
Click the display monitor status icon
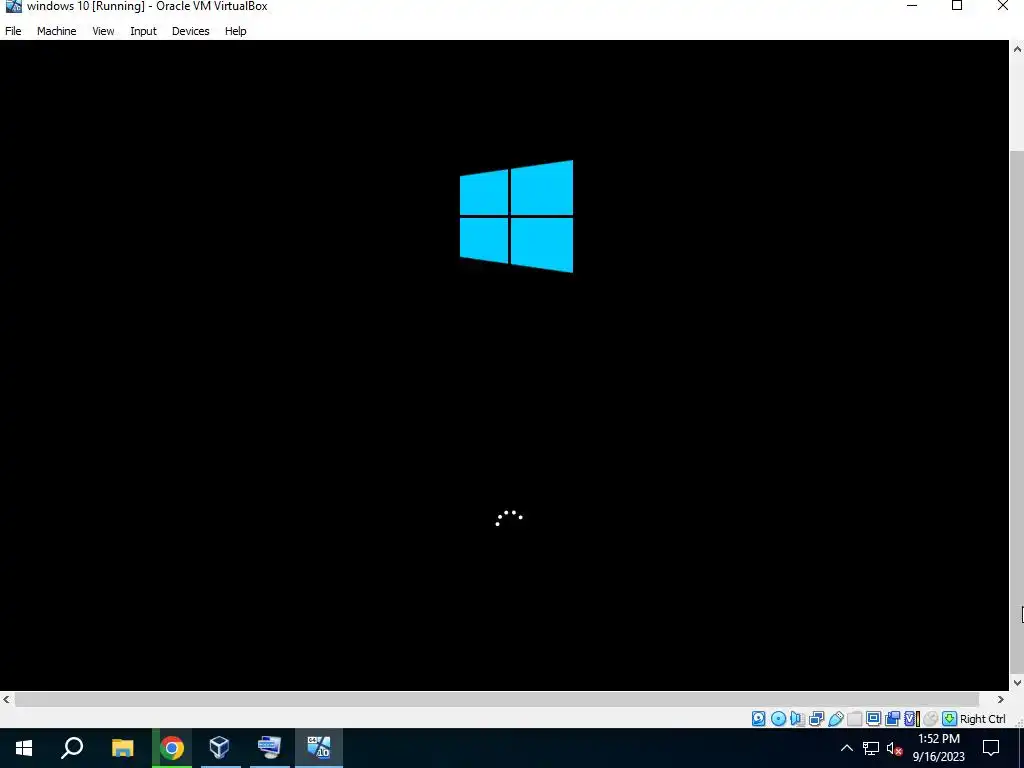click(x=873, y=718)
